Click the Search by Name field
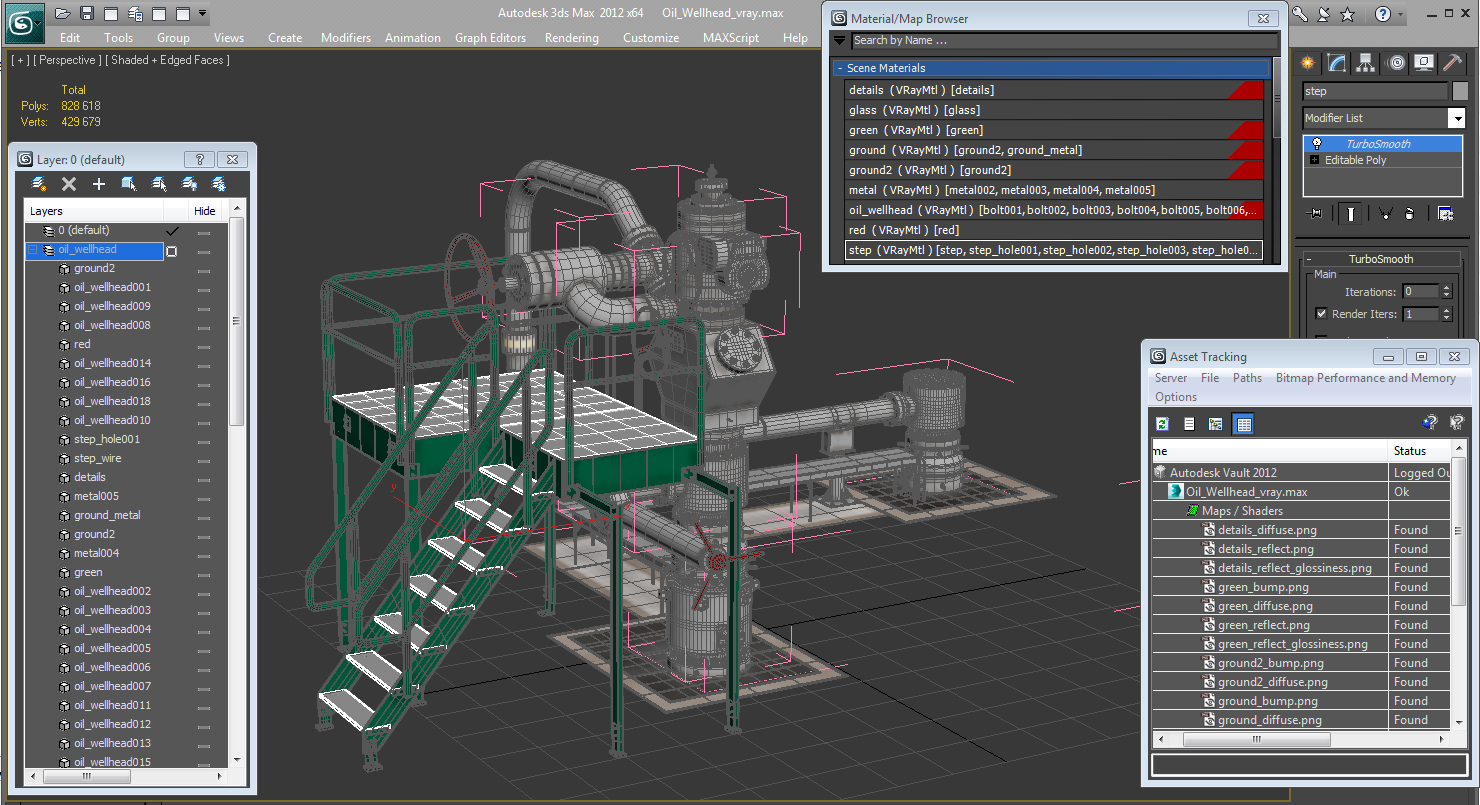Screen dimensions: 1480x805 point(1064,41)
